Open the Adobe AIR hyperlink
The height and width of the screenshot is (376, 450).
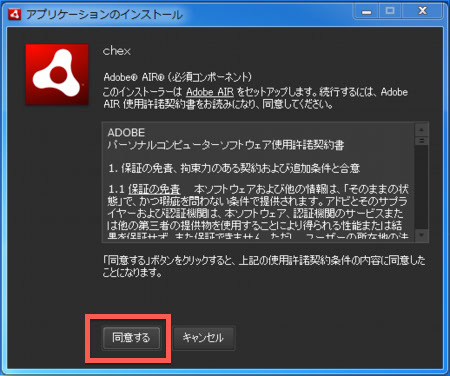click(210, 92)
